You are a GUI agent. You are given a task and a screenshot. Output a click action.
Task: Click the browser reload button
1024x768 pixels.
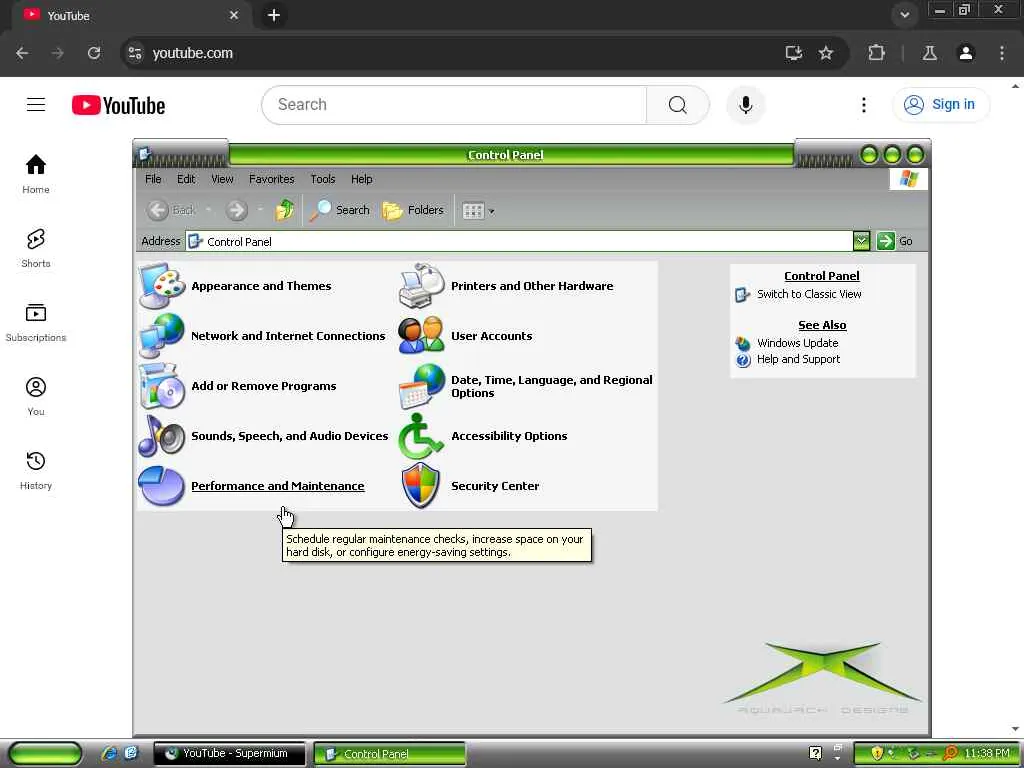(x=94, y=53)
